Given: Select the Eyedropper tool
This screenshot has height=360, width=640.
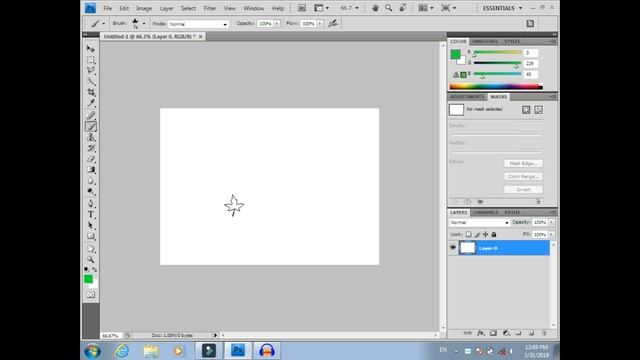Looking at the screenshot, I should (91, 103).
